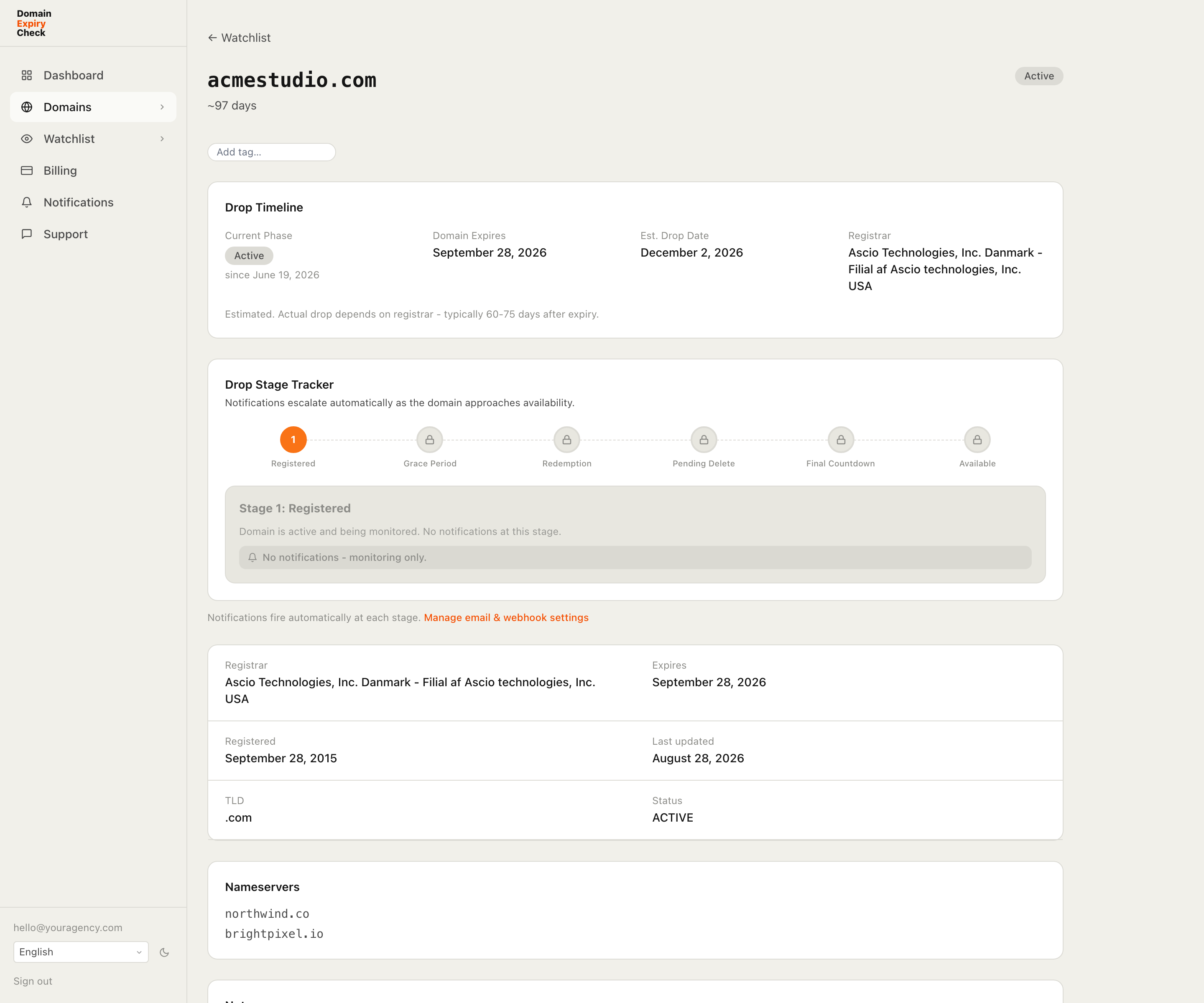Select stage 1 Registered circle
Screen dimensions: 1204x1003
coord(293,440)
